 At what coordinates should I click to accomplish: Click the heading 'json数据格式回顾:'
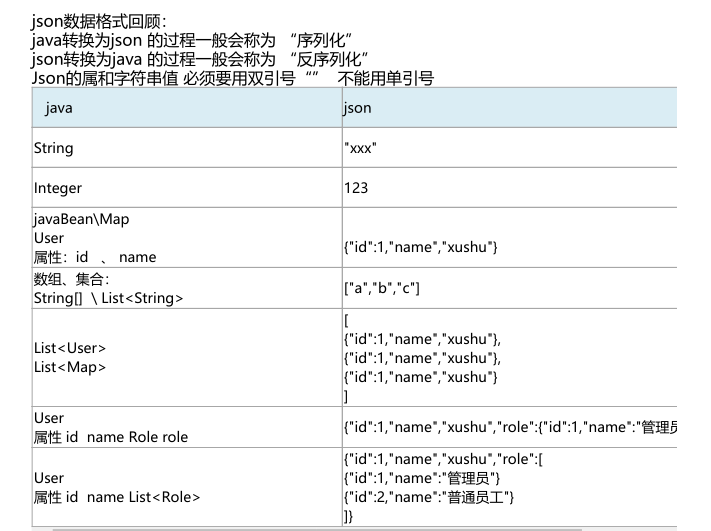(99, 21)
